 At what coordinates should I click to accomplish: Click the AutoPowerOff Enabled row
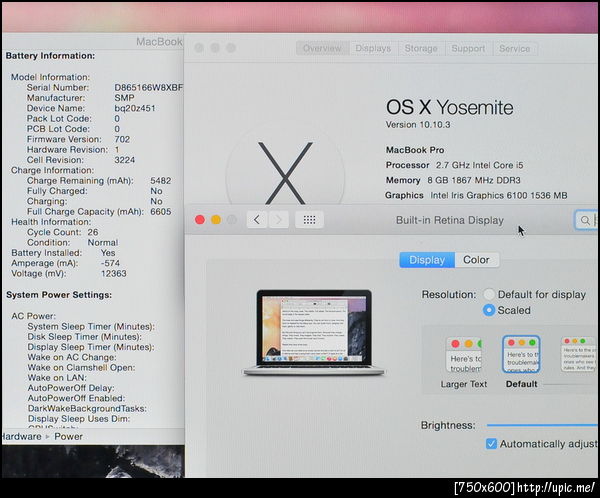click(76, 398)
